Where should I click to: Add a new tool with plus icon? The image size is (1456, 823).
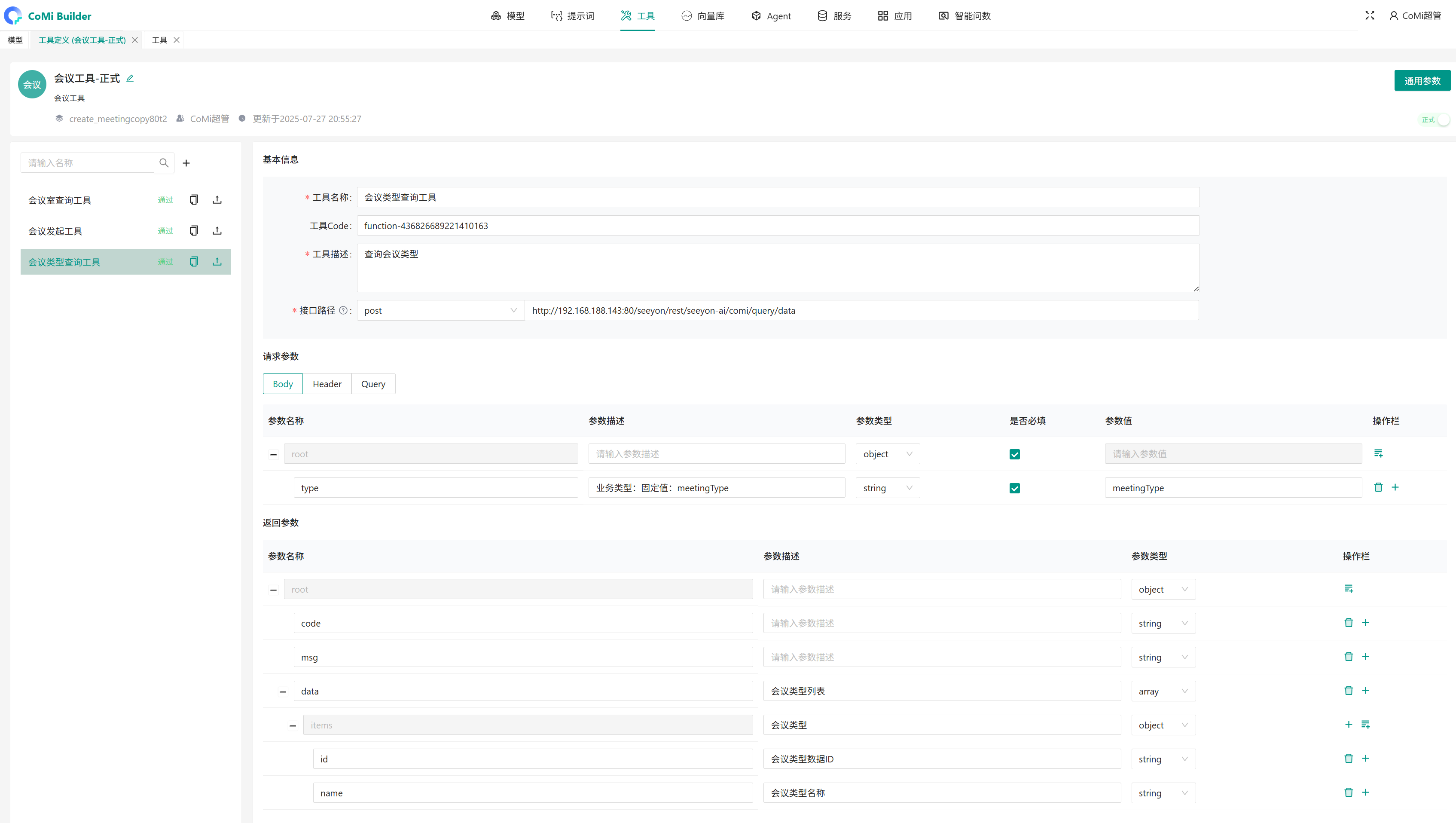click(x=186, y=163)
